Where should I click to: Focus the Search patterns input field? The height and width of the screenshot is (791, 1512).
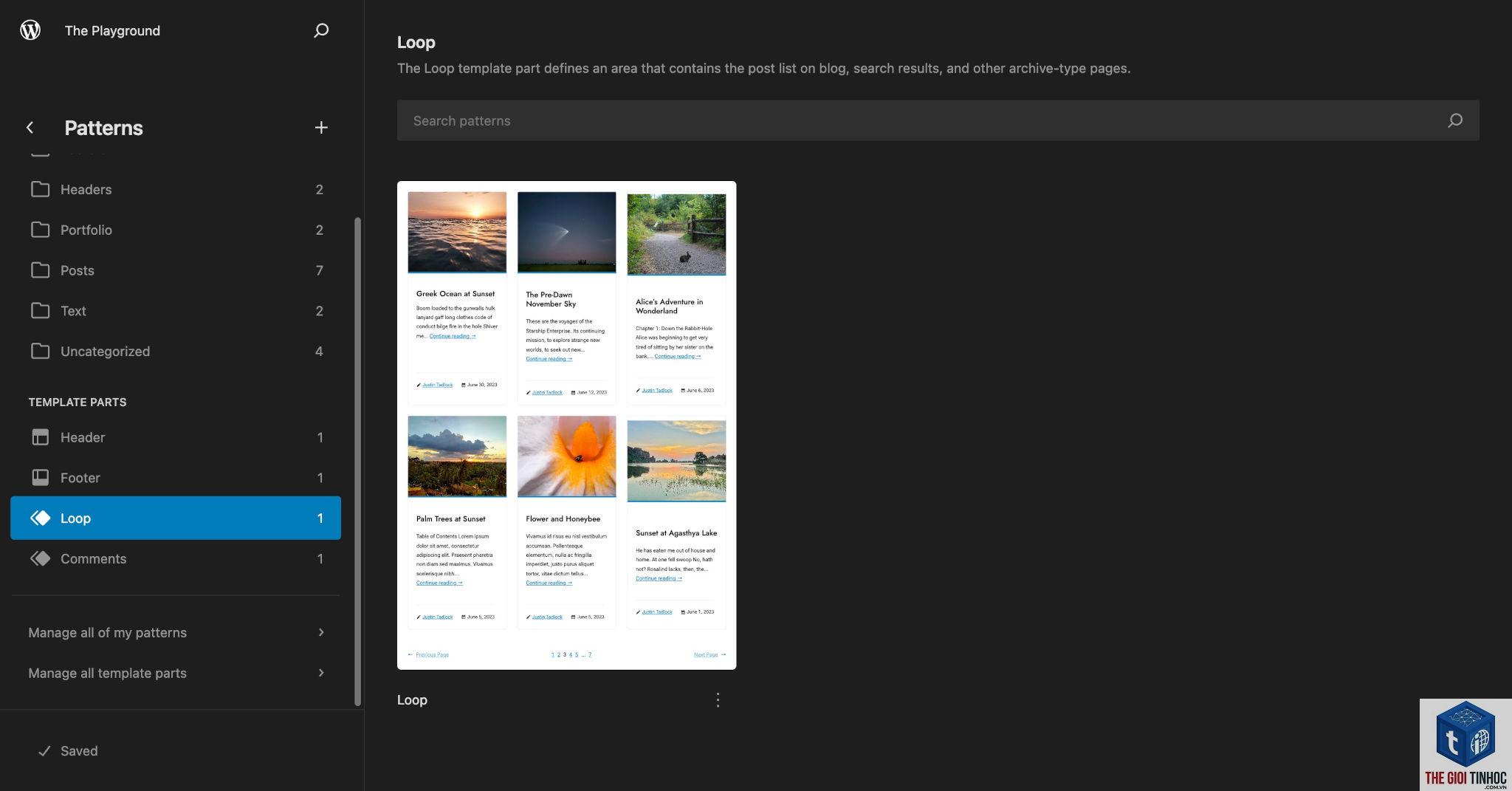pos(938,120)
